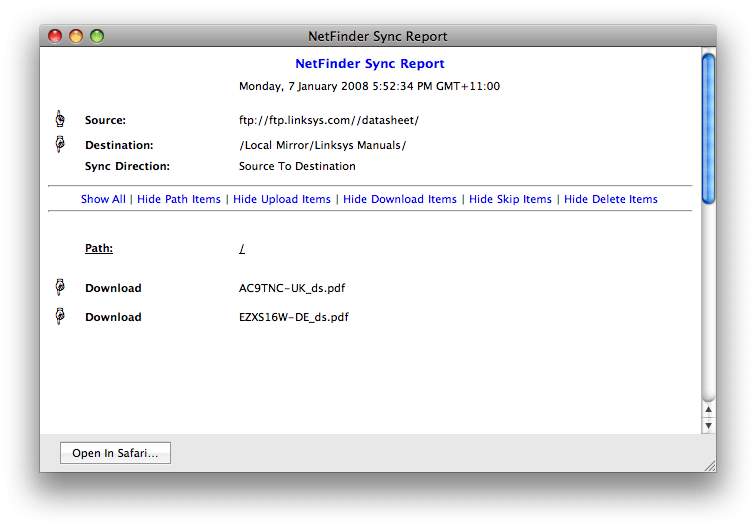Click the window resize grip corner

click(x=709, y=465)
